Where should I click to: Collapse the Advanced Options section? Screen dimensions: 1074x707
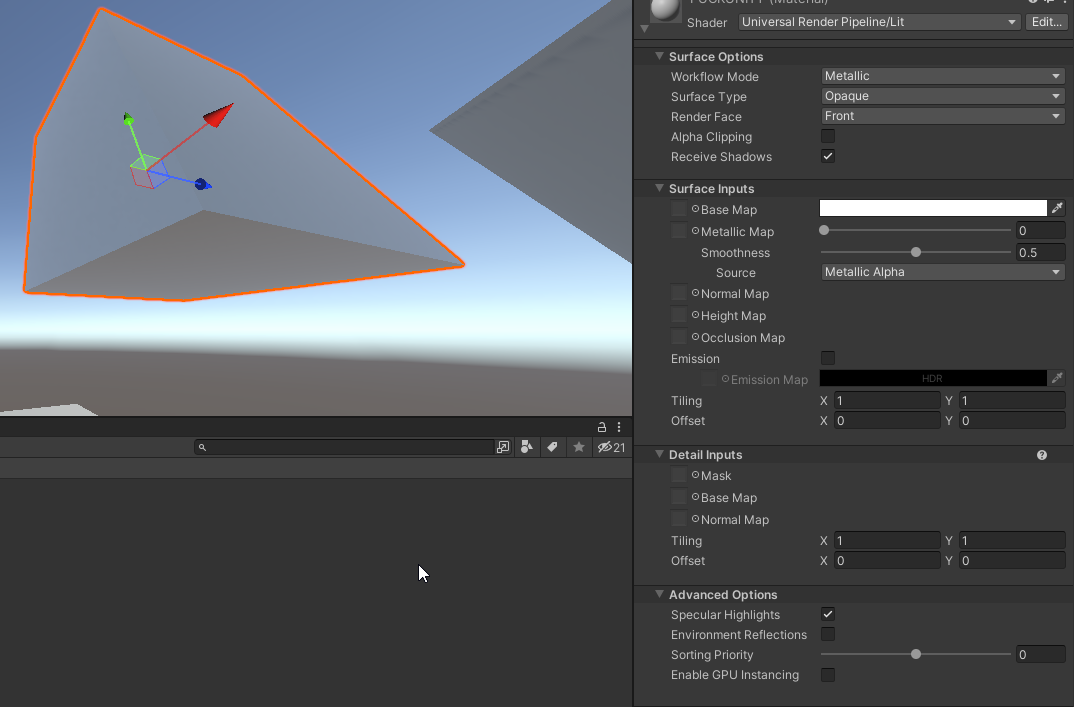point(659,594)
